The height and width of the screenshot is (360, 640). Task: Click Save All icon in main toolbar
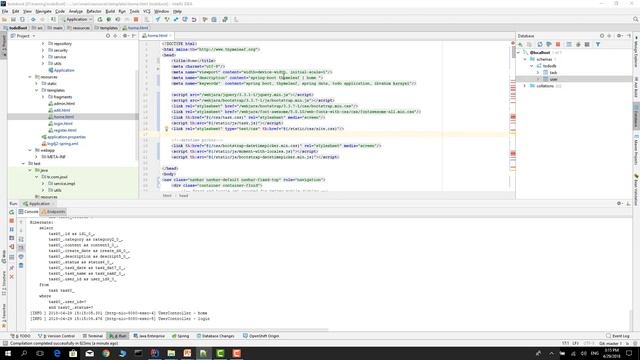pos(13,20)
